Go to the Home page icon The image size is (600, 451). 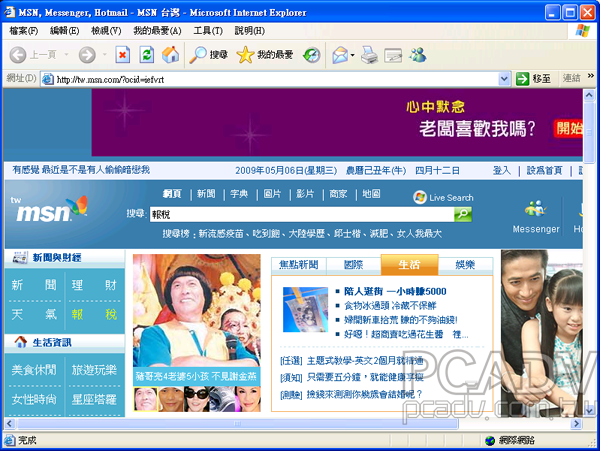tap(170, 55)
